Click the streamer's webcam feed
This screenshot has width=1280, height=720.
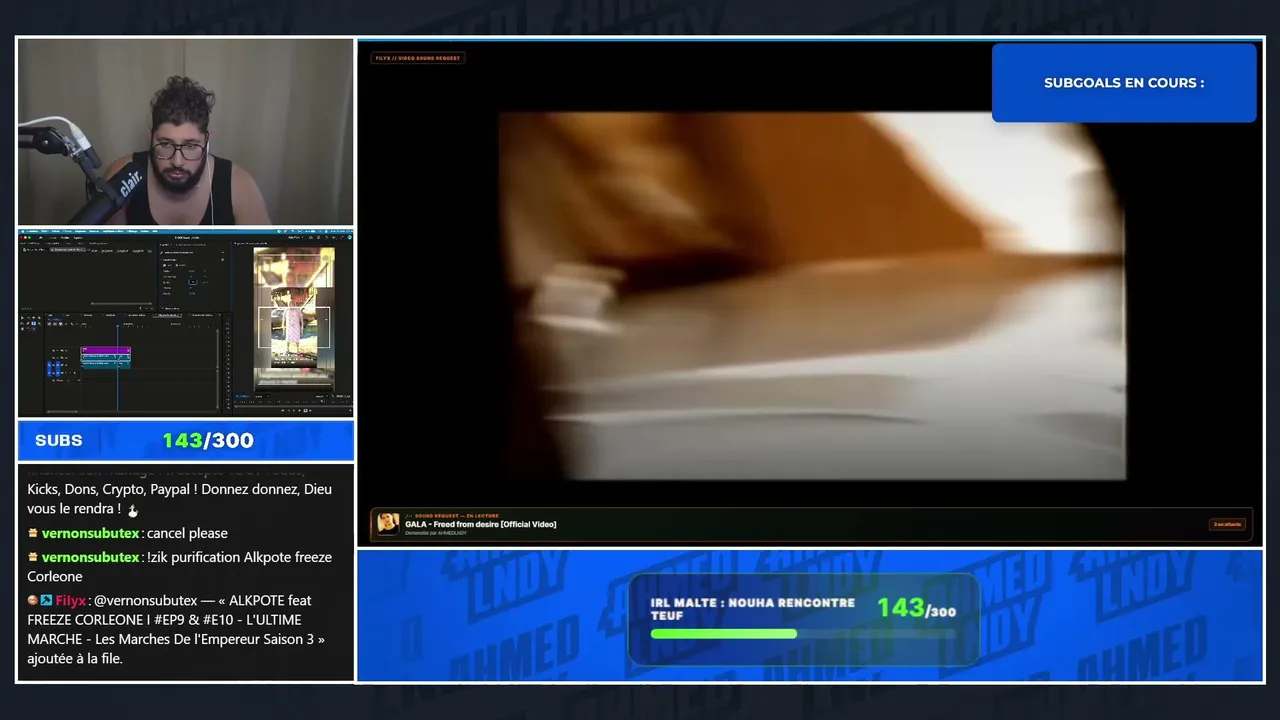[185, 132]
